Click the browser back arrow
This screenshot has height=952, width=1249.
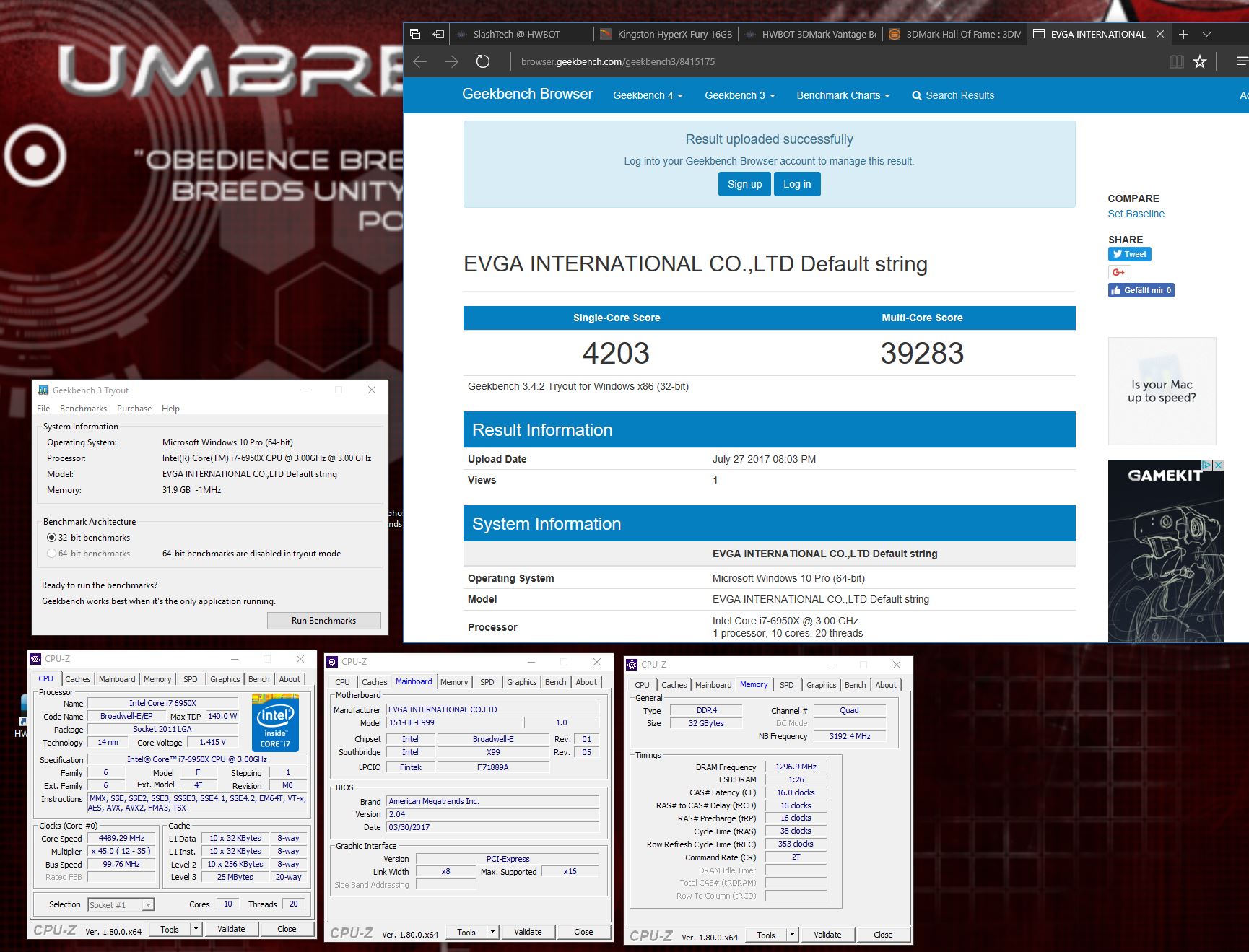pos(419,62)
